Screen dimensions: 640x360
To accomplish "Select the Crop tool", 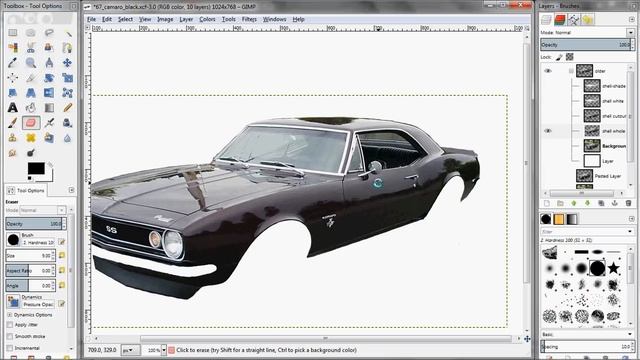I will [x=31, y=78].
